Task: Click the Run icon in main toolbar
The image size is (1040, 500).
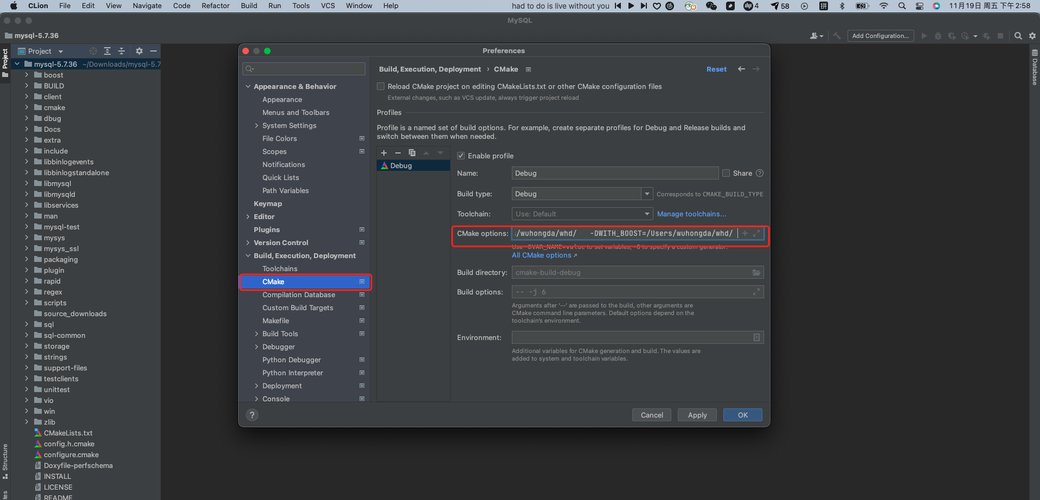Action: (924, 36)
